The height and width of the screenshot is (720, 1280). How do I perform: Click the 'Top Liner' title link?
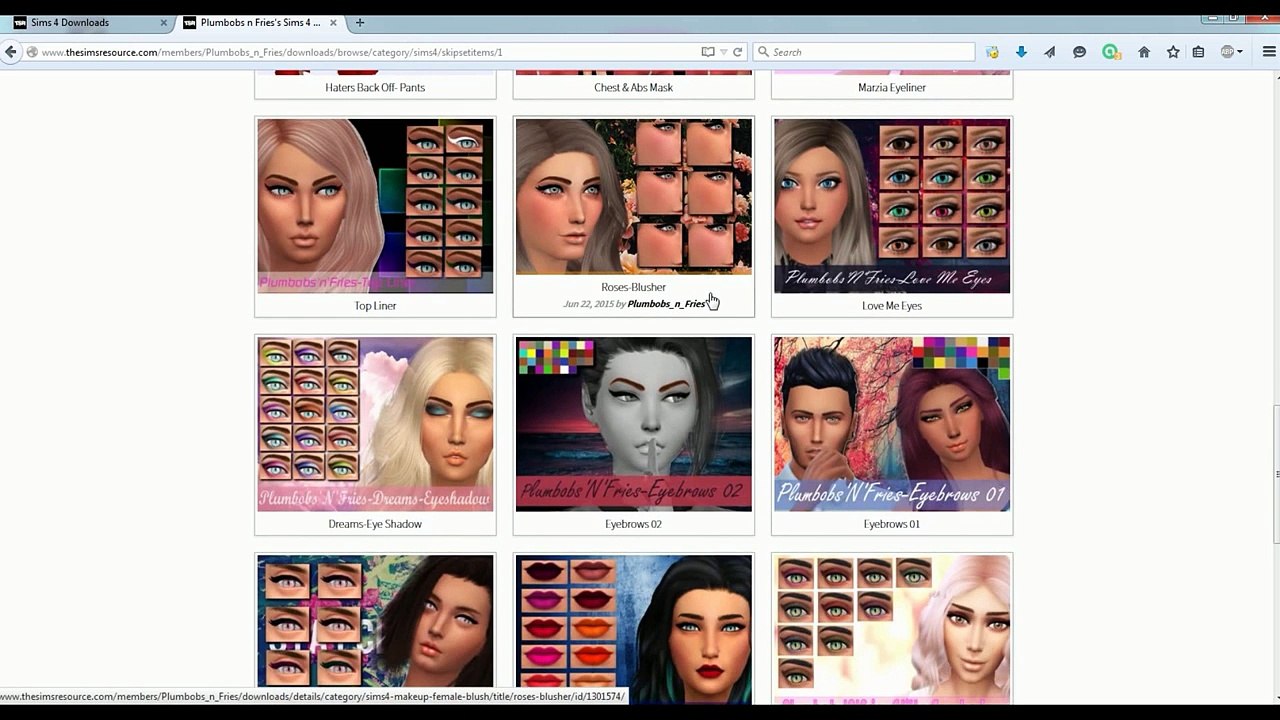(375, 306)
